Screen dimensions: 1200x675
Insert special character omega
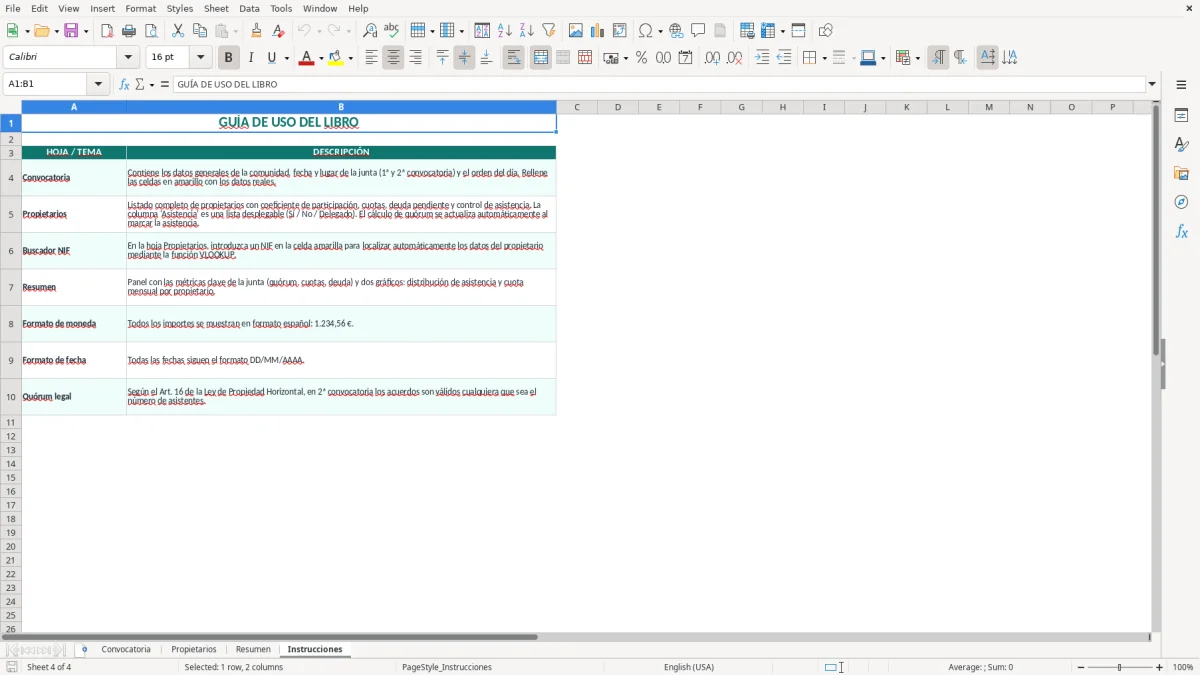pos(646,31)
